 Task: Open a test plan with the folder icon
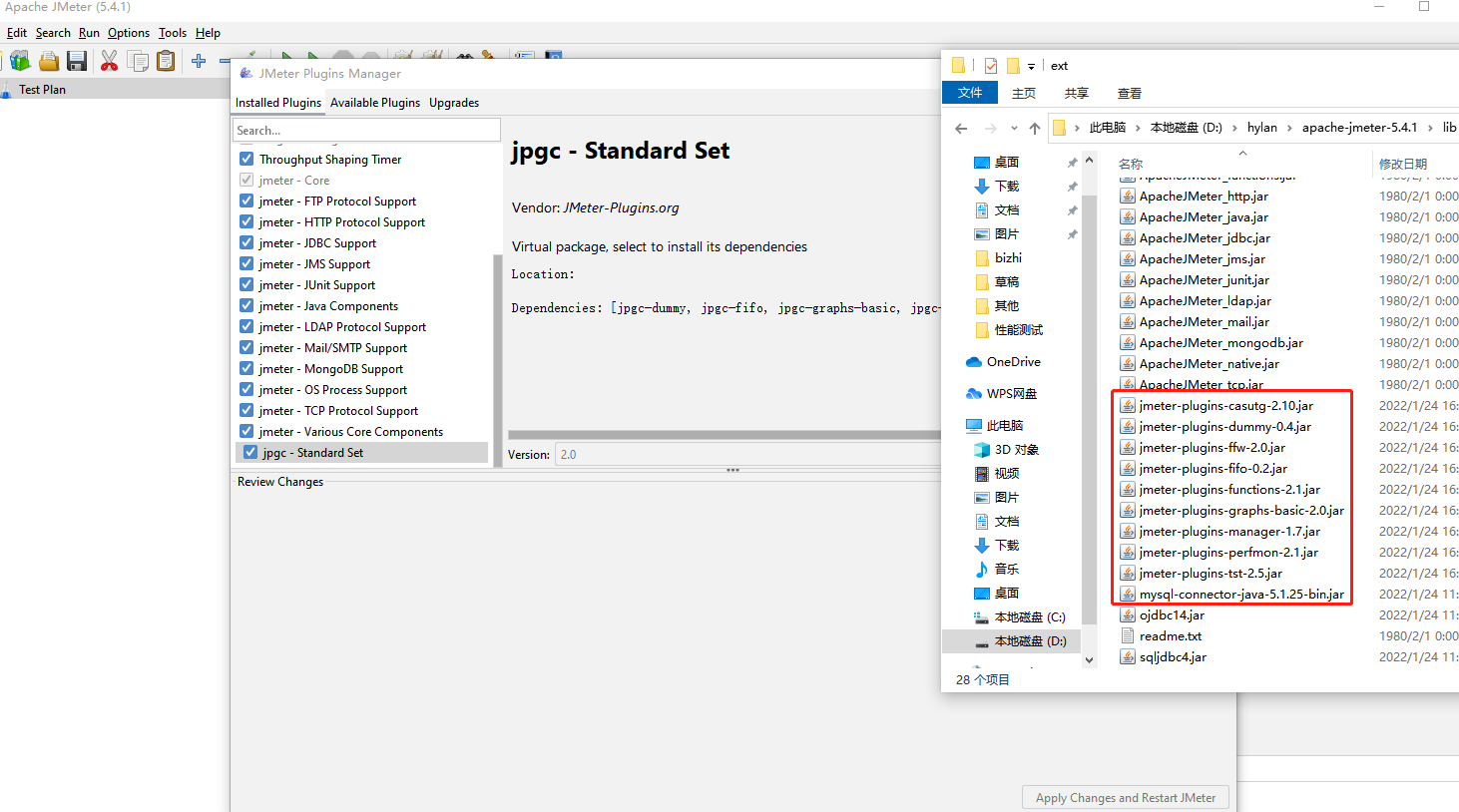pyautogui.click(x=49, y=59)
